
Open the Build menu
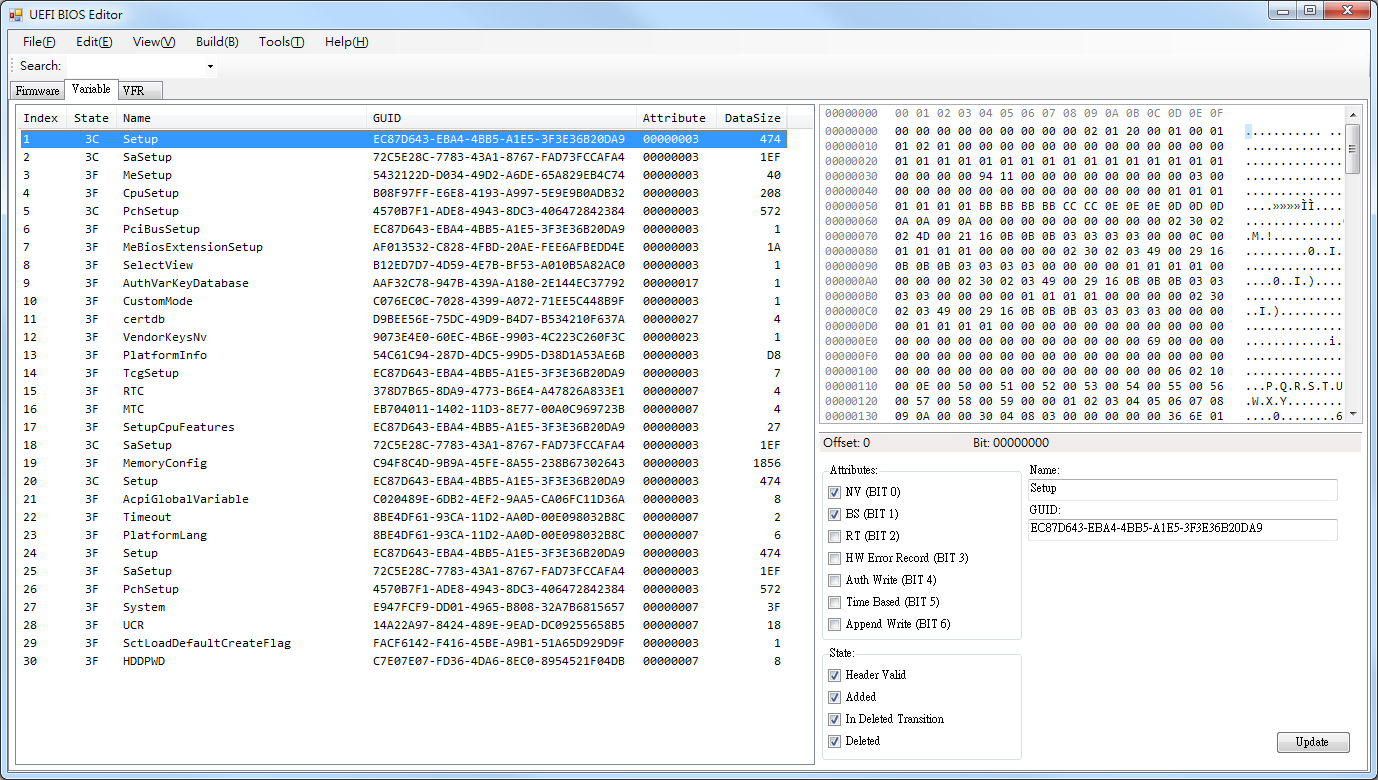tap(215, 41)
